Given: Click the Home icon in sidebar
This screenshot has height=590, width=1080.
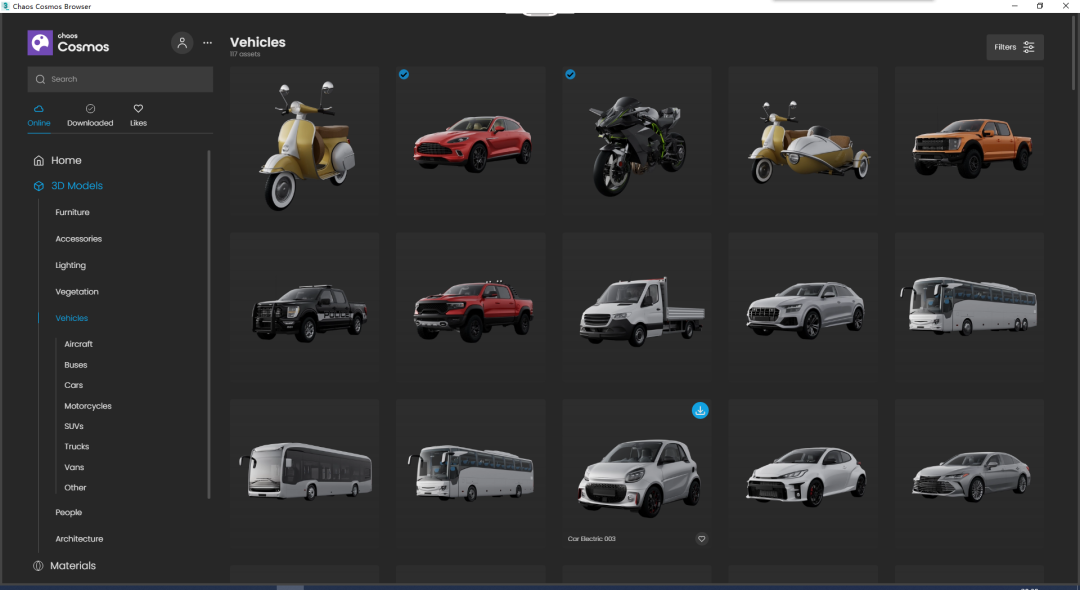Looking at the screenshot, I should [x=38, y=160].
